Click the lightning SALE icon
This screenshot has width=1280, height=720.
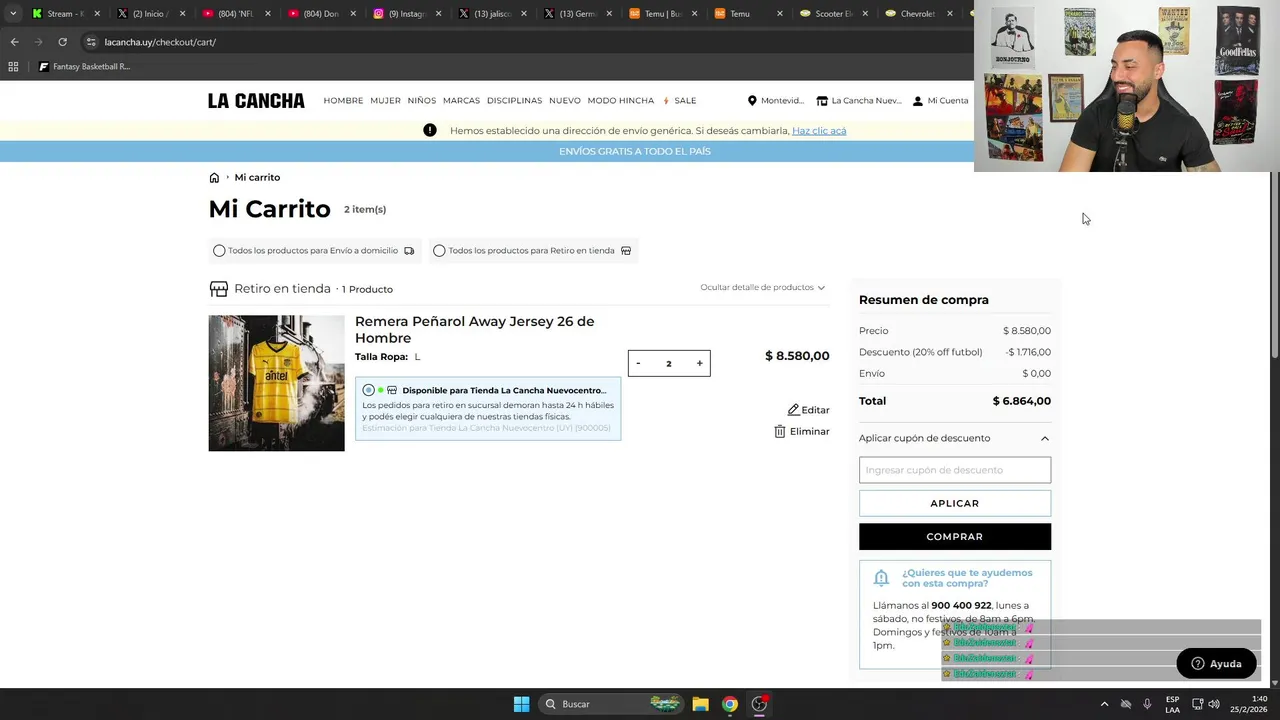666,100
